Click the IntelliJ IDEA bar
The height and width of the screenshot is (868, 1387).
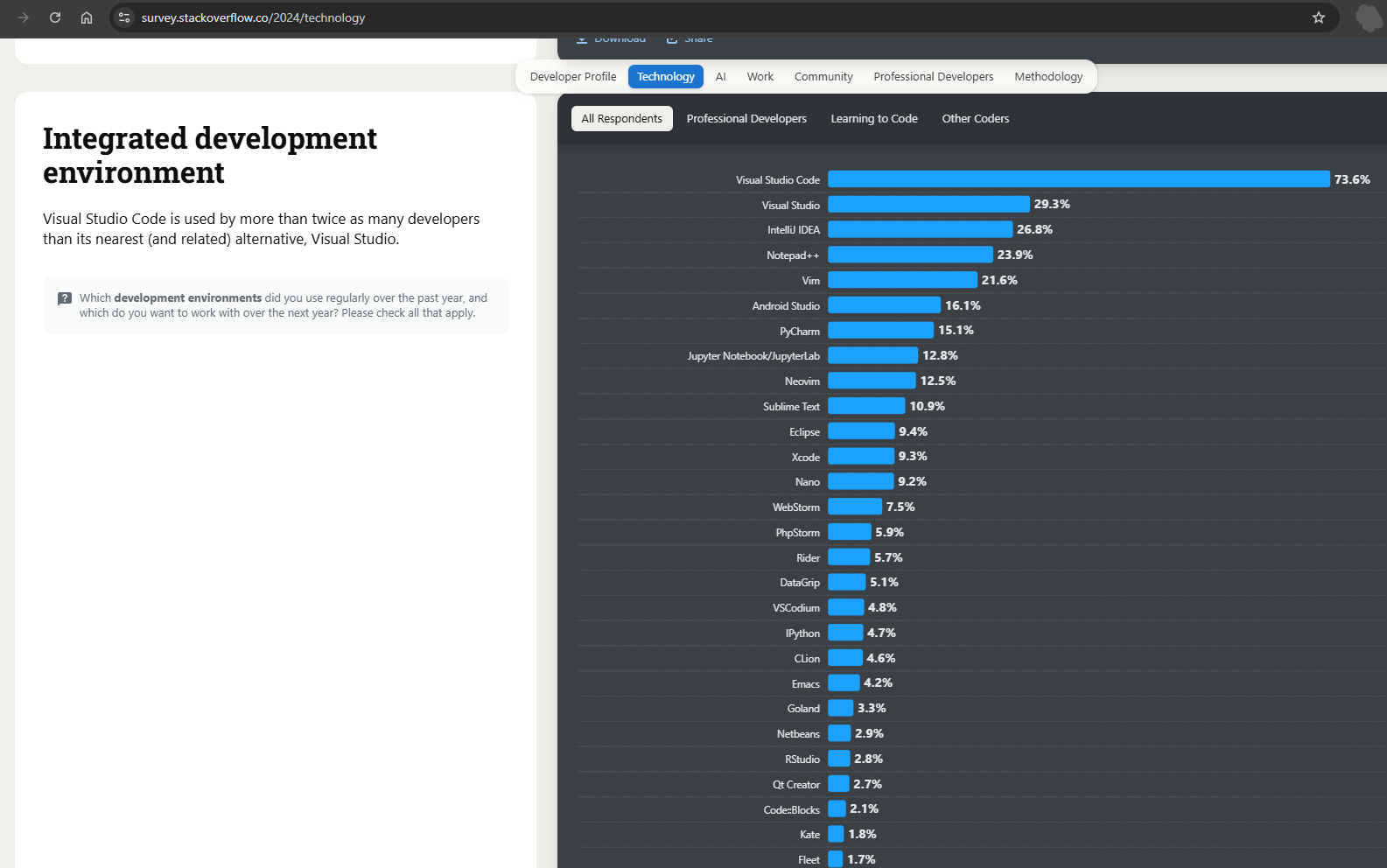920,229
